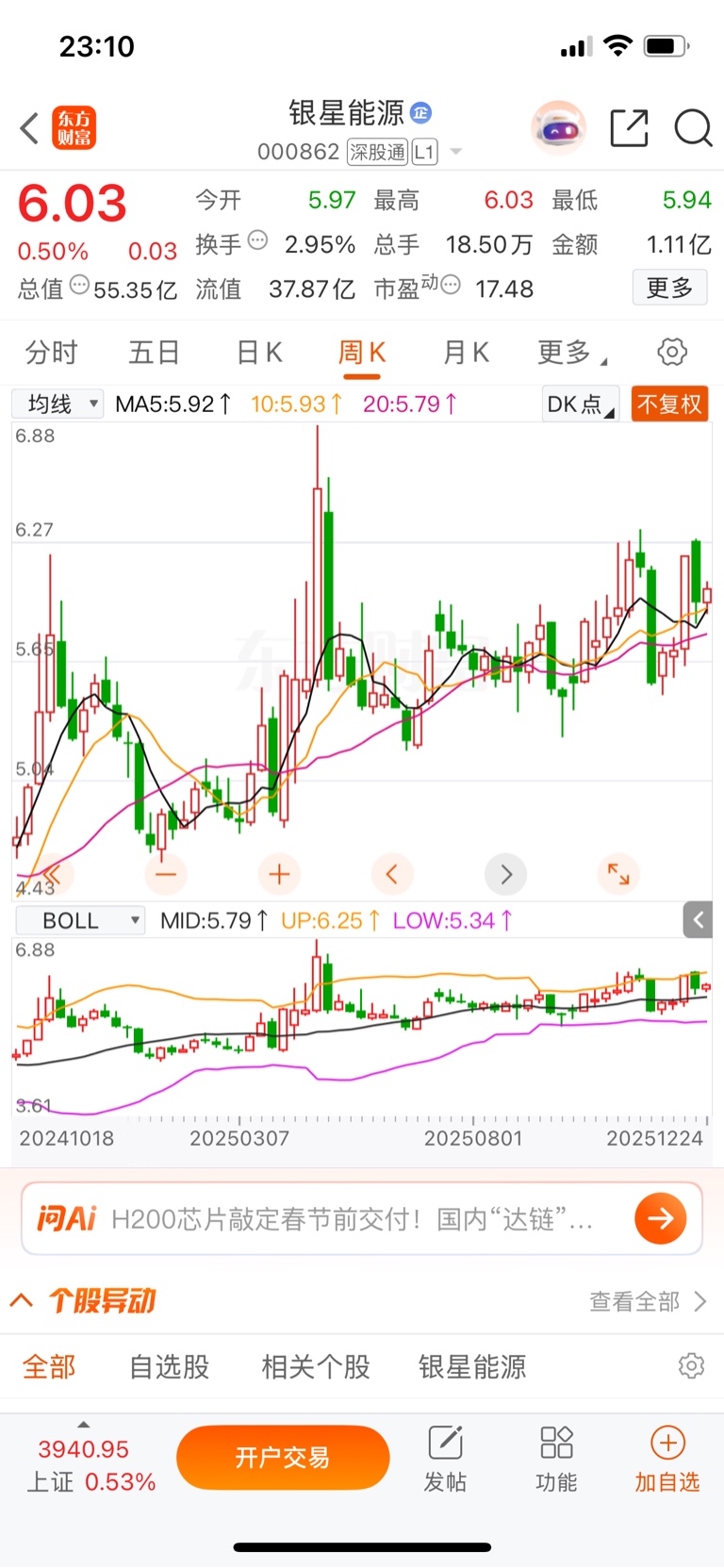Expand the 上证 index ticker arrow
This screenshot has width=724, height=1568.
click(x=83, y=1425)
